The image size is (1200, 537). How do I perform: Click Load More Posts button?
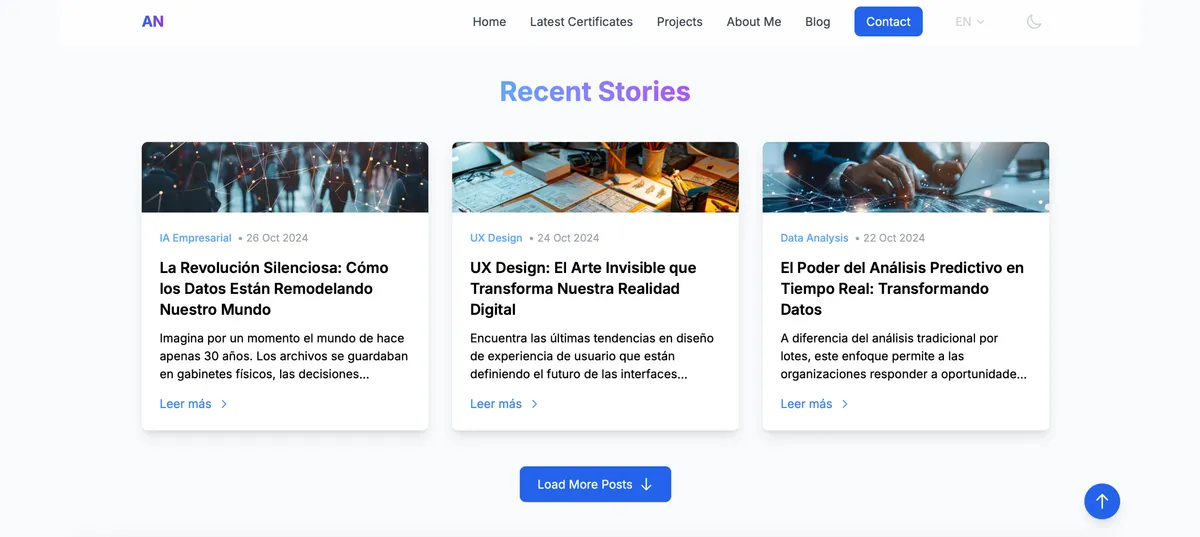click(x=595, y=484)
